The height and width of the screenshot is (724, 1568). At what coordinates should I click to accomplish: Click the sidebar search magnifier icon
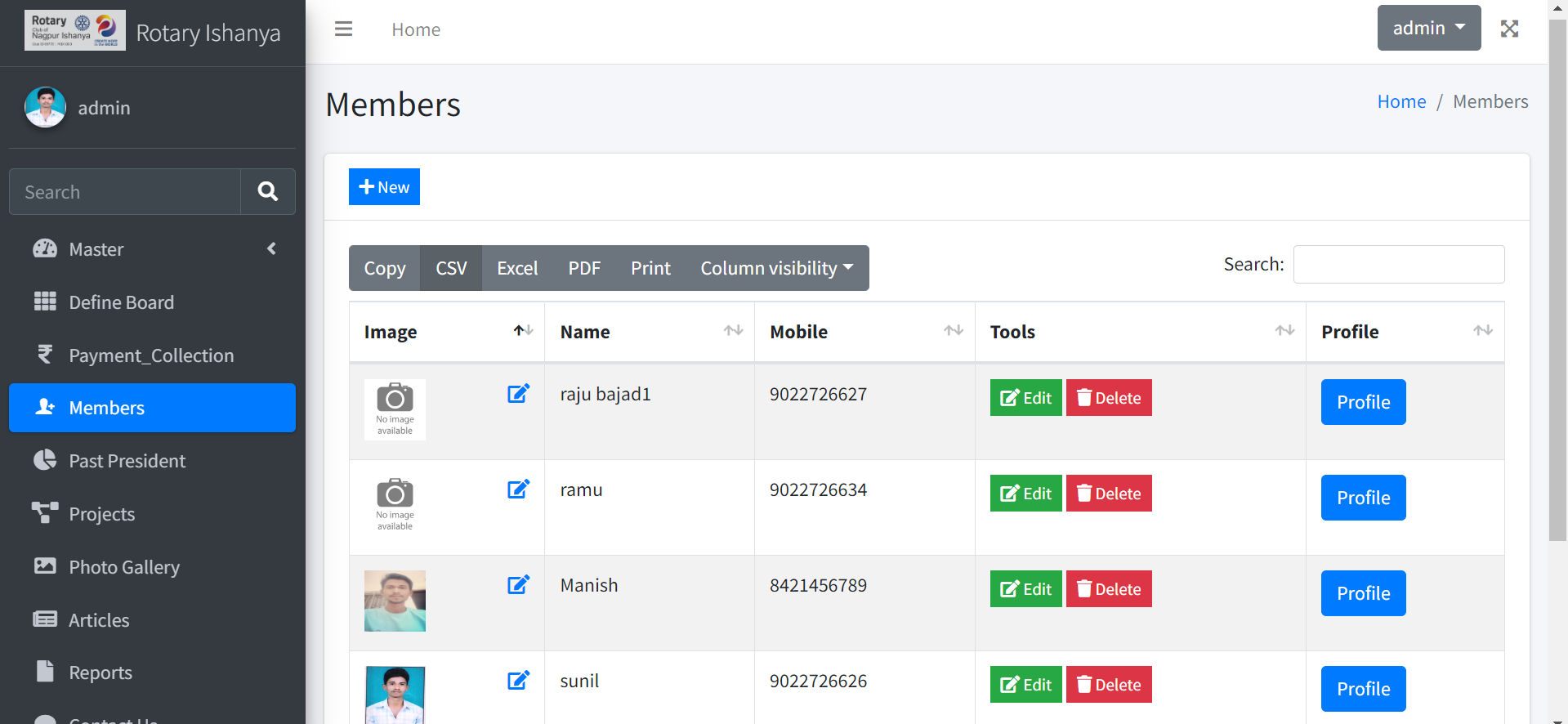pyautogui.click(x=268, y=192)
